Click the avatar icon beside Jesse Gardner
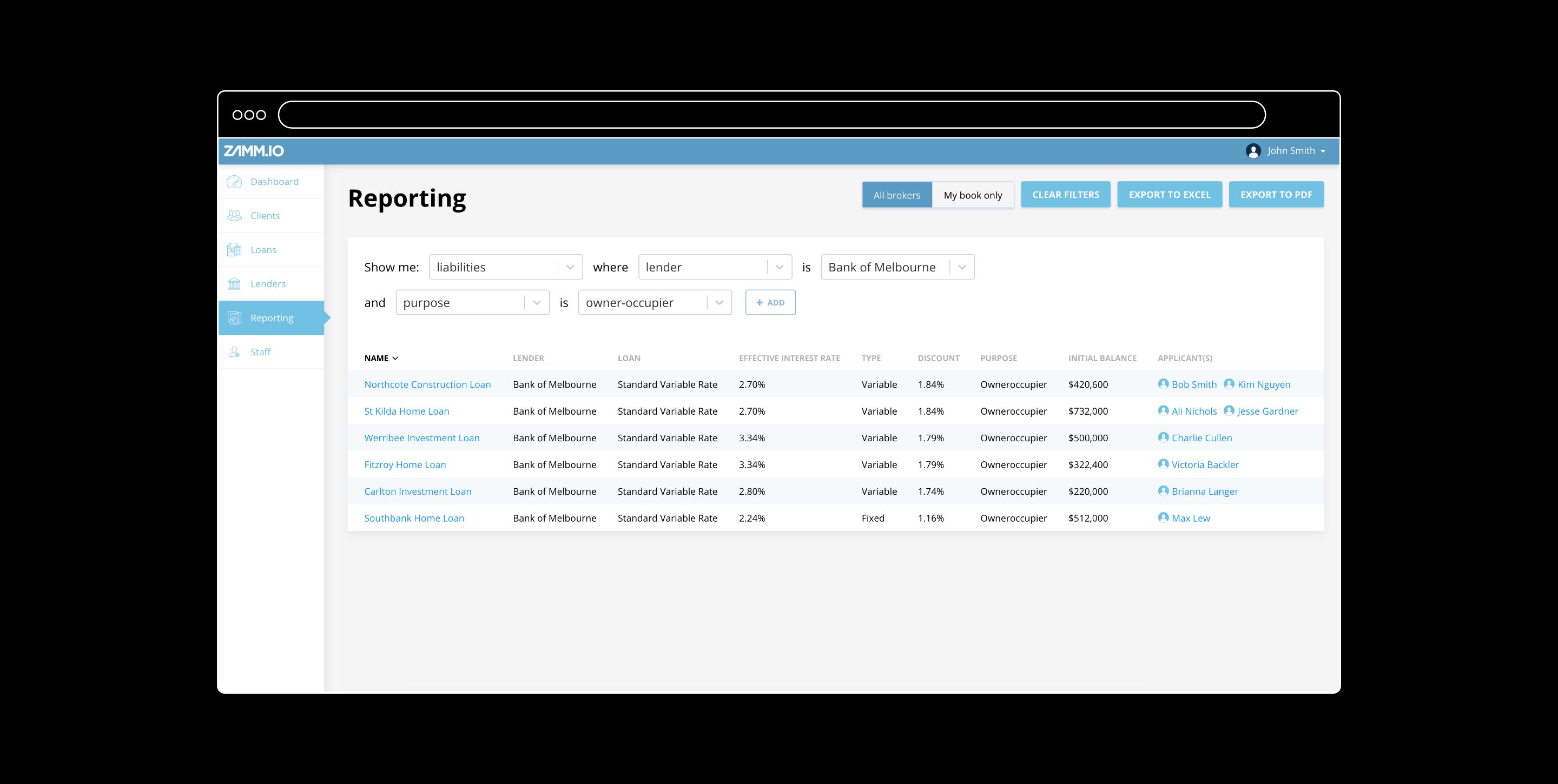The image size is (1558, 784). (1229, 410)
